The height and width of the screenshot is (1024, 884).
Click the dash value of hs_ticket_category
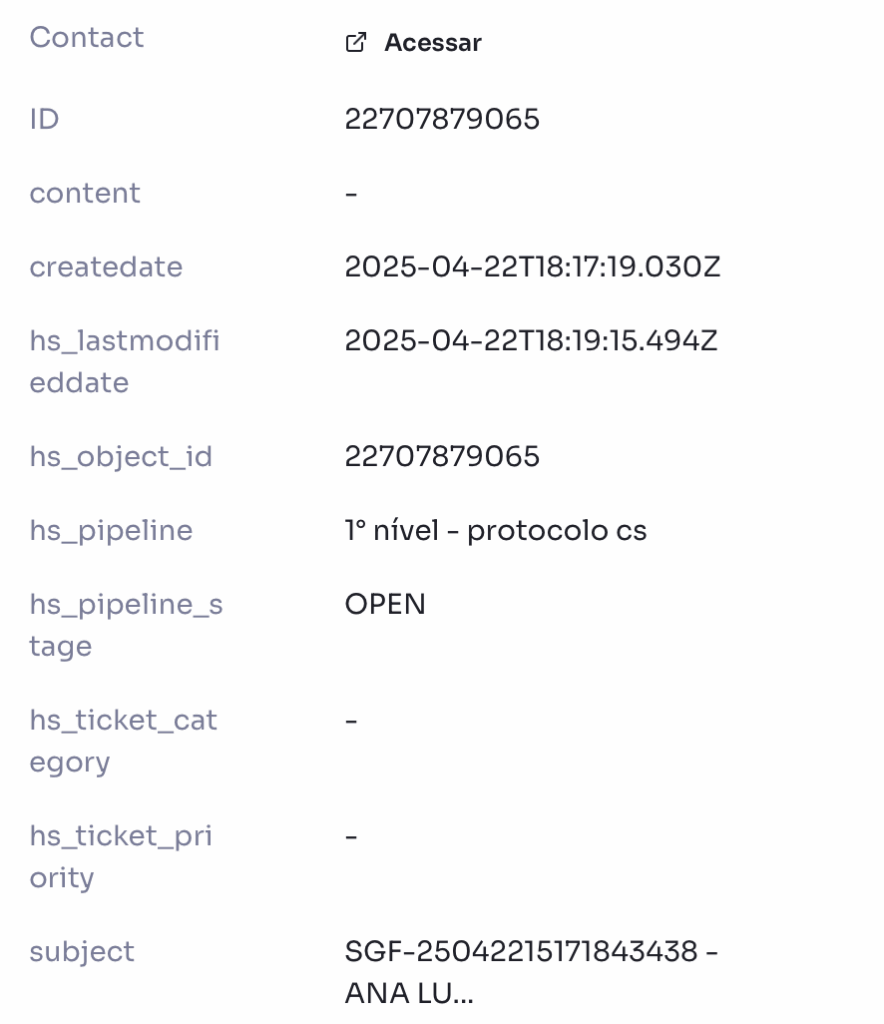pyautogui.click(x=351, y=721)
